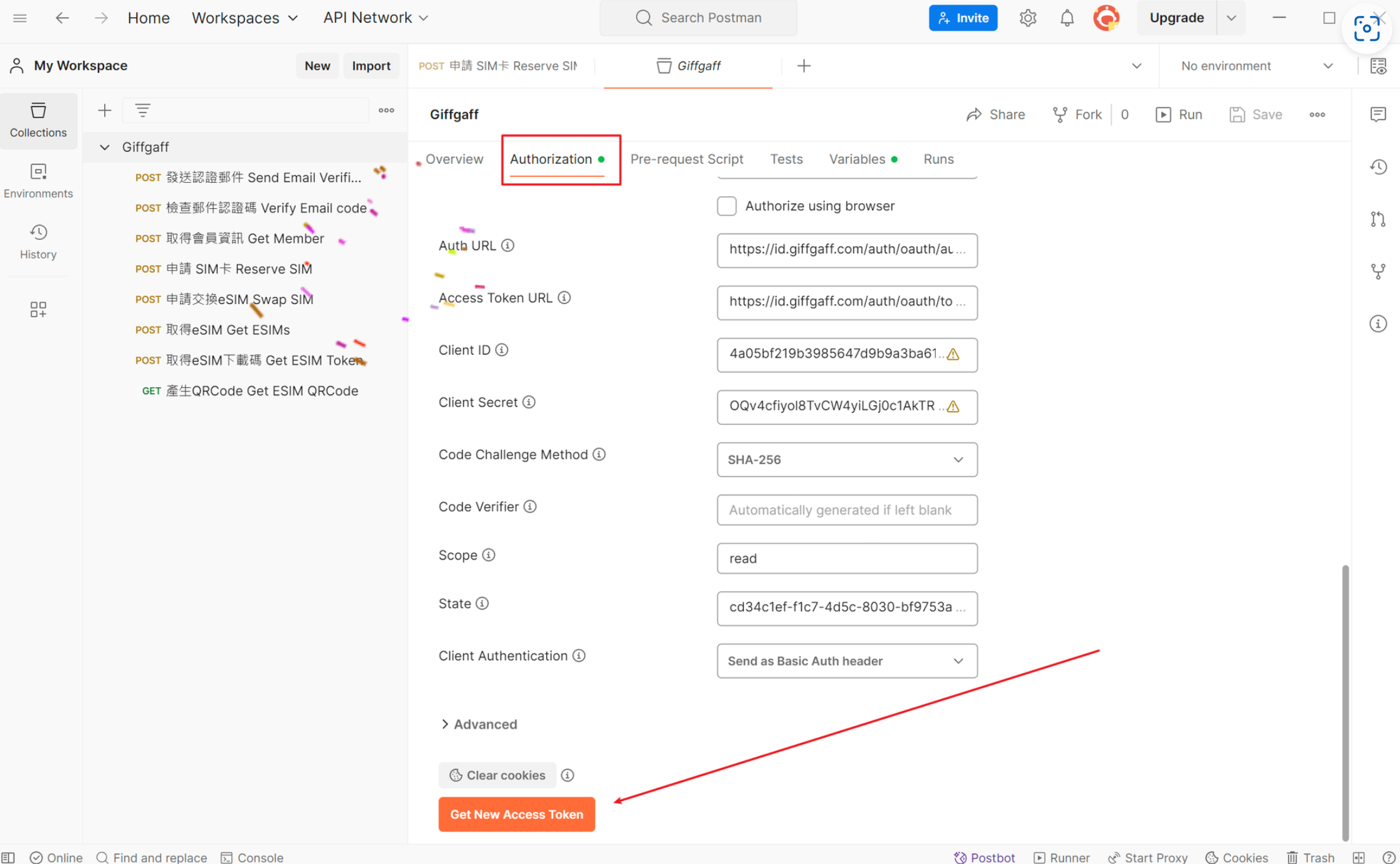Image resolution: width=1400 pixels, height=864 pixels.
Task: Open environment quick look icon
Action: pos(1378,65)
